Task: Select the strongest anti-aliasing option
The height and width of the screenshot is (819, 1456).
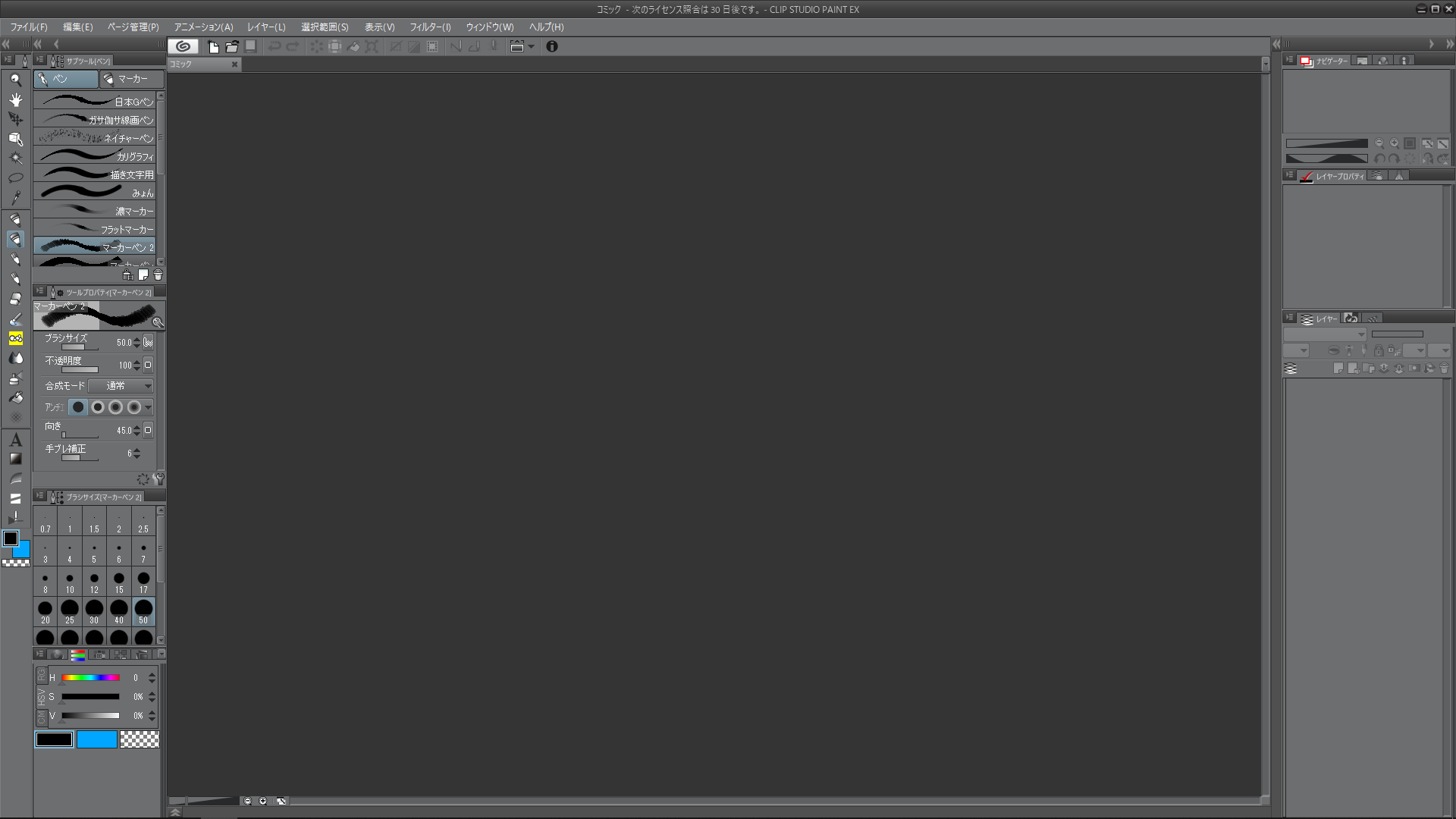Action: pyautogui.click(x=134, y=407)
